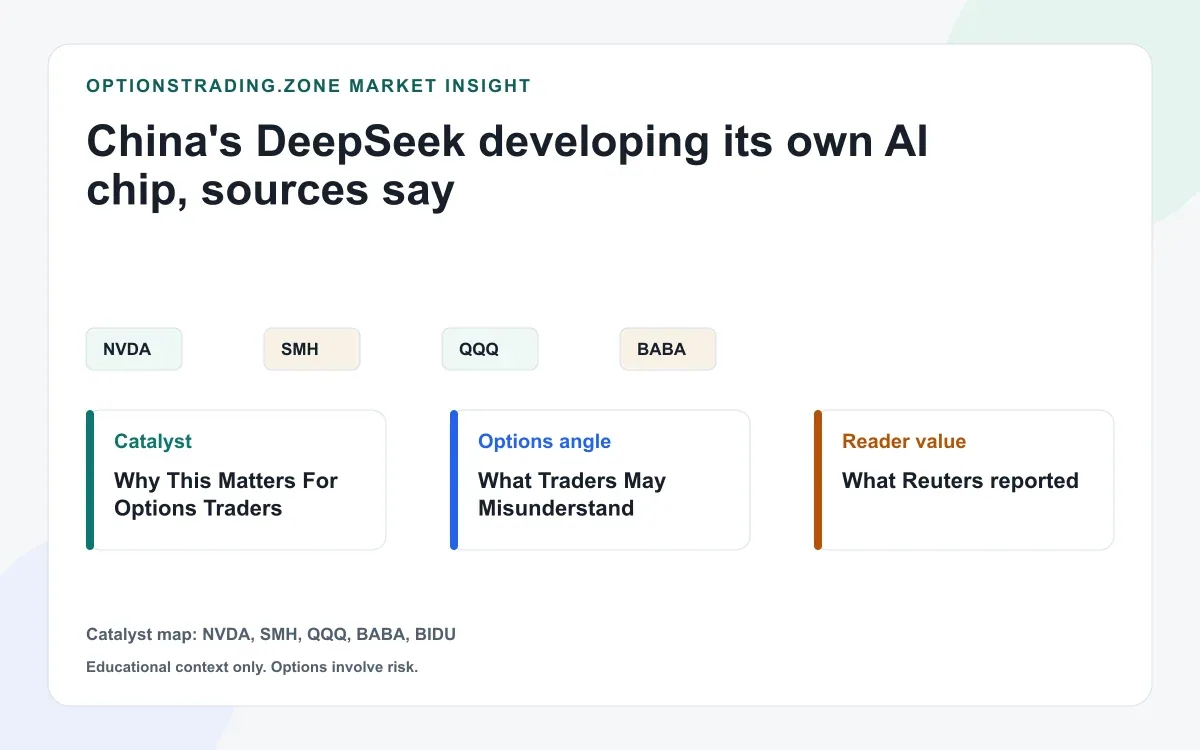Select the BABA ticker chip
The width and height of the screenshot is (1200, 750).
tap(668, 349)
